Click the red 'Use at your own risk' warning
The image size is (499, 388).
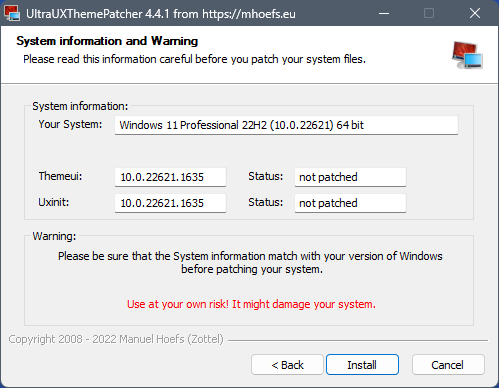[x=251, y=304]
